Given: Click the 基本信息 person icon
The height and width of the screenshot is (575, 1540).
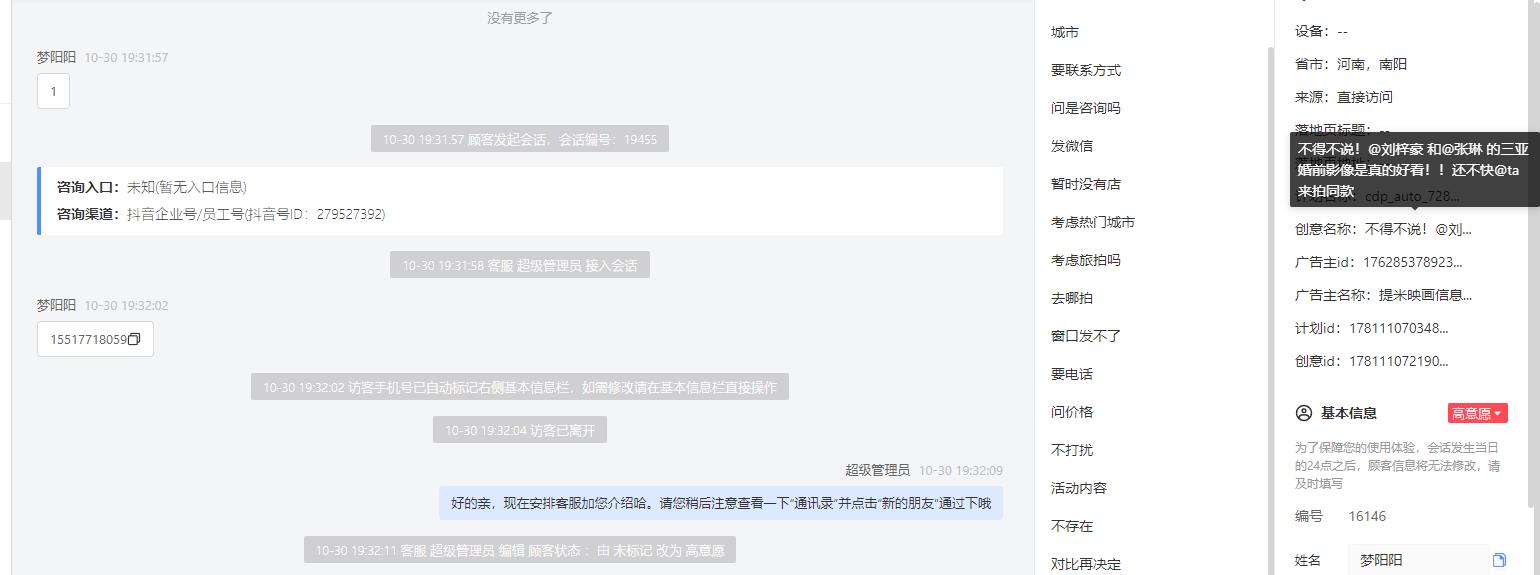Looking at the screenshot, I should tap(1303, 413).
